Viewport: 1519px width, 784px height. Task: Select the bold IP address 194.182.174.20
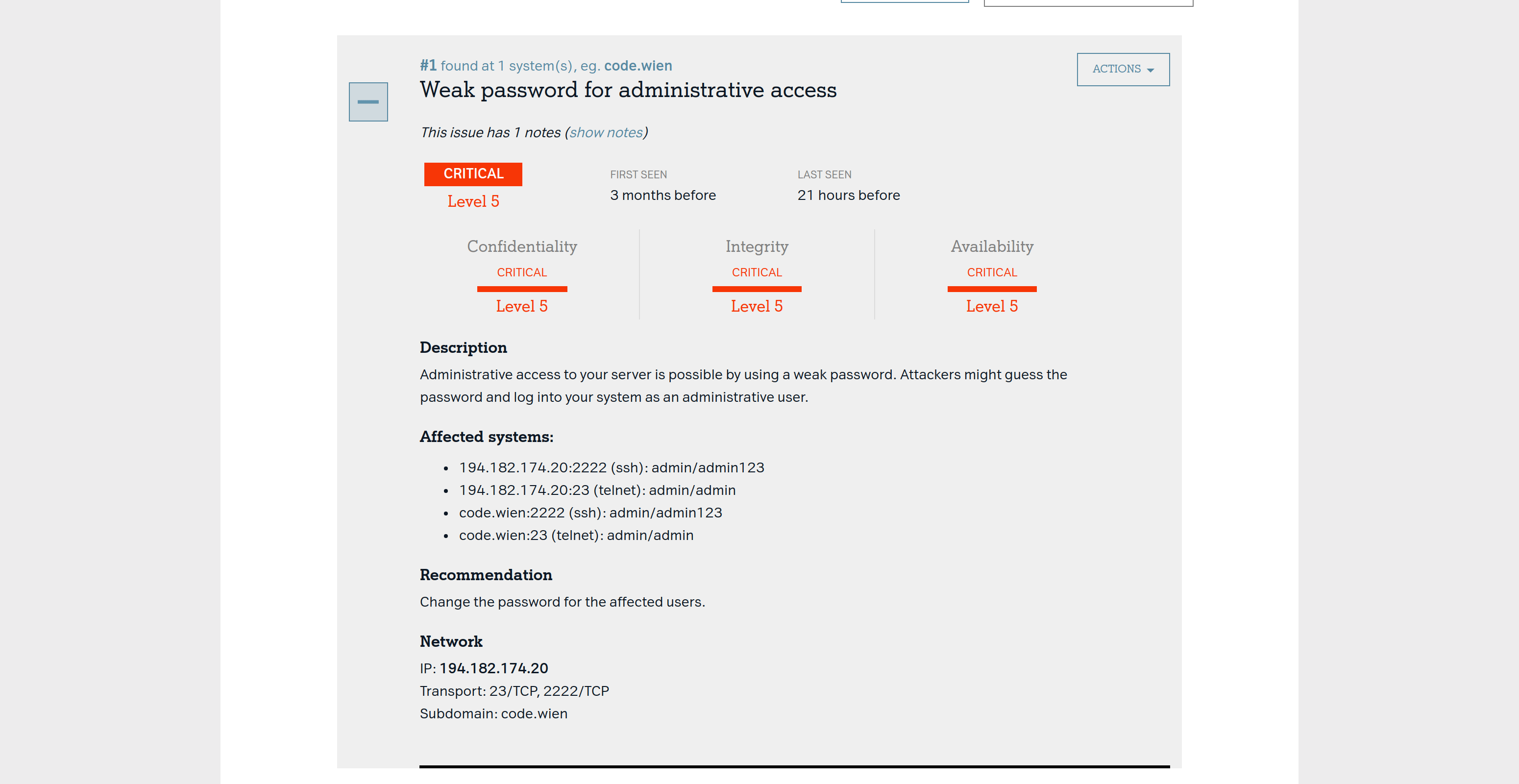tap(493, 668)
